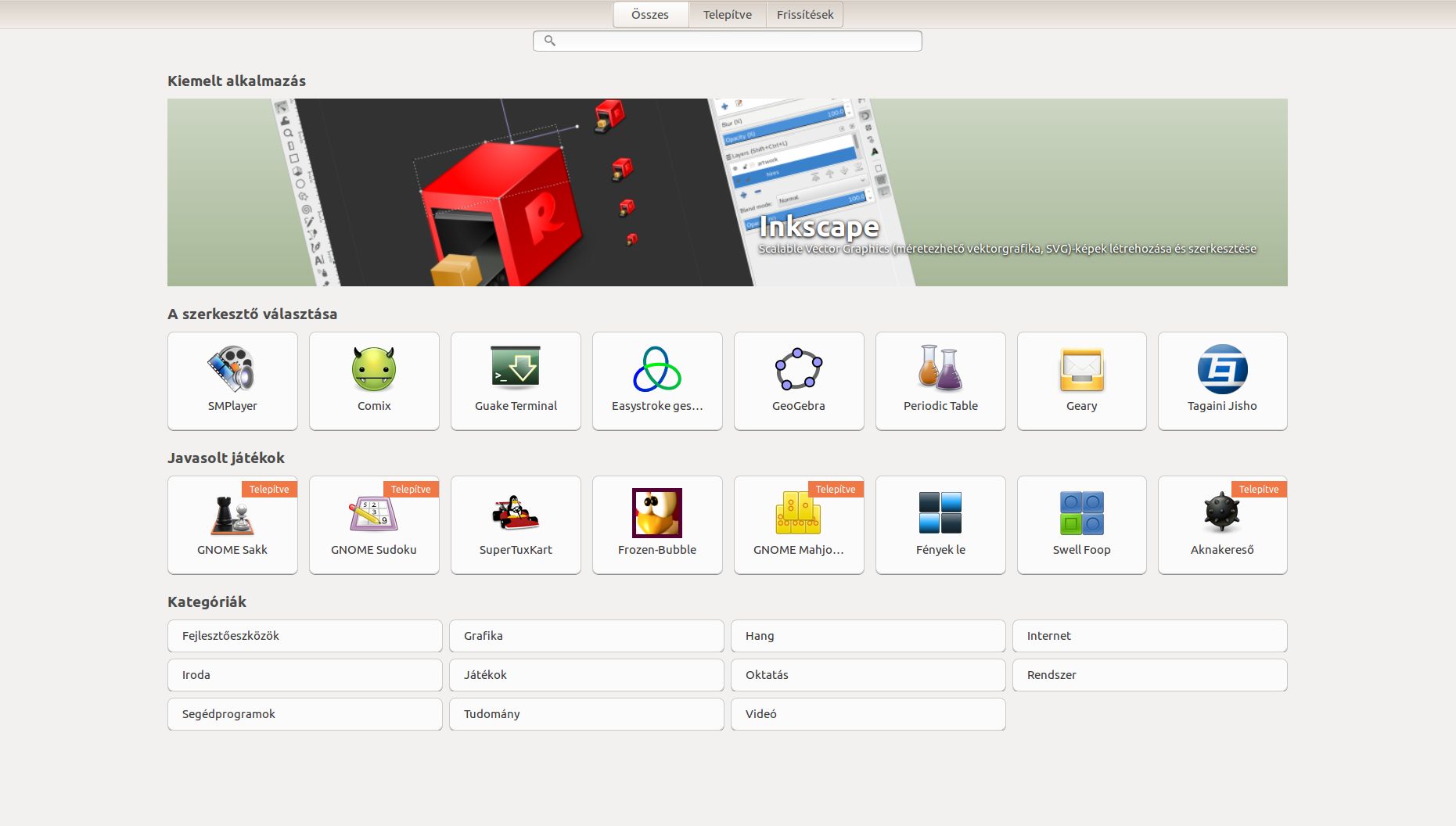Image resolution: width=1456 pixels, height=826 pixels.
Task: Click the Swell Foop label
Action: click(x=1082, y=550)
